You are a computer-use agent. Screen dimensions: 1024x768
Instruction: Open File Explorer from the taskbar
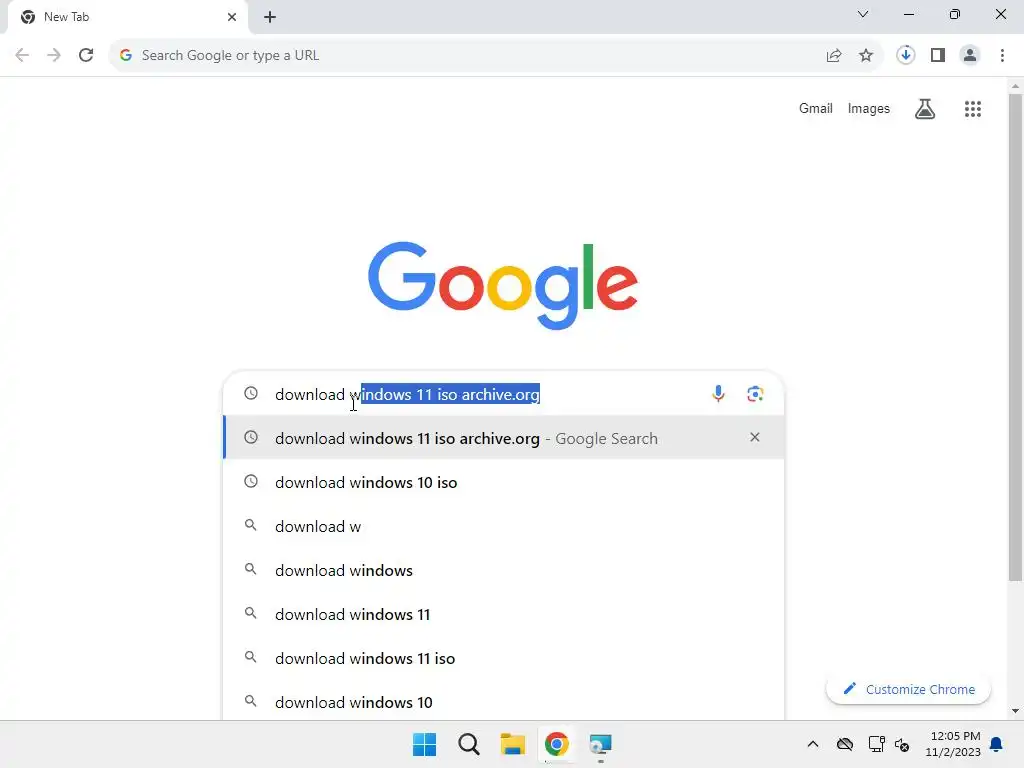click(x=513, y=744)
